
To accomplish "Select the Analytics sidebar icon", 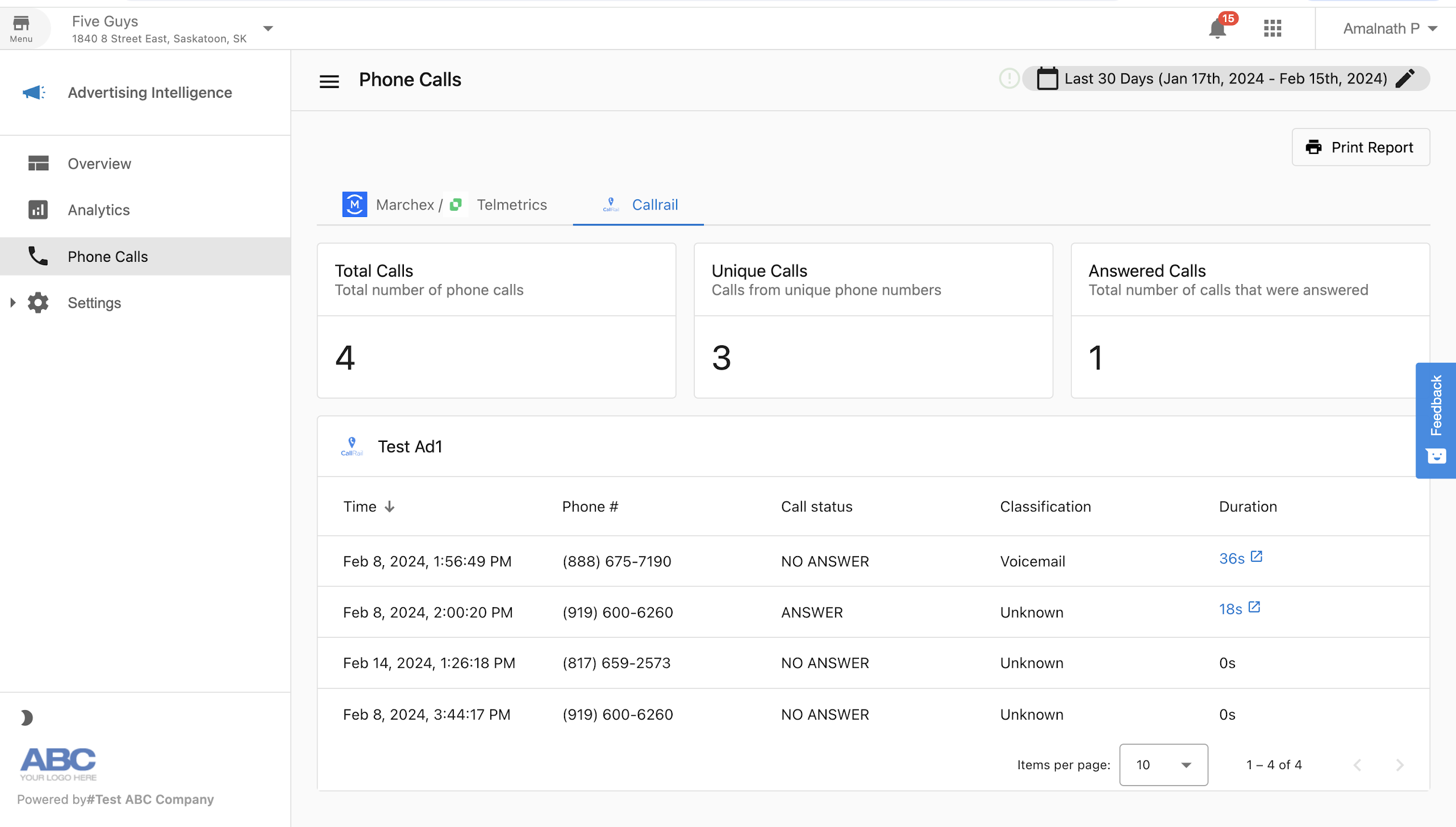I will [x=37, y=210].
